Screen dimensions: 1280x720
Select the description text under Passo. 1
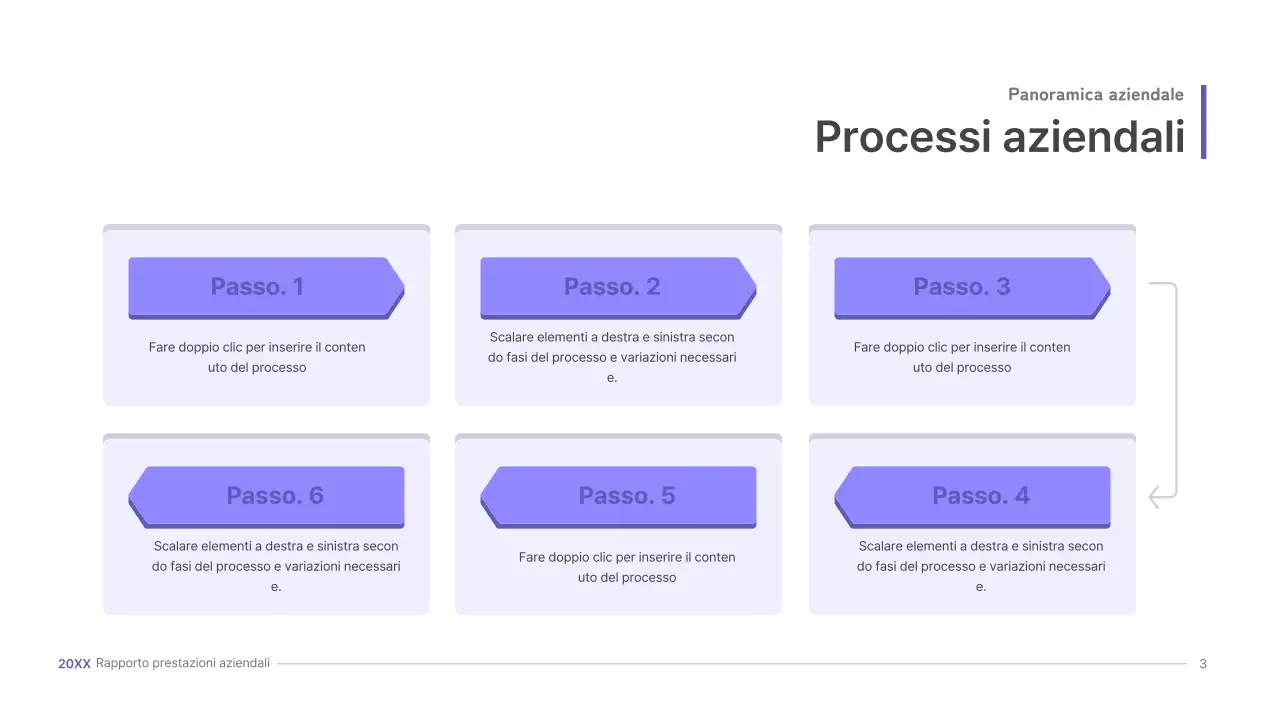point(257,357)
